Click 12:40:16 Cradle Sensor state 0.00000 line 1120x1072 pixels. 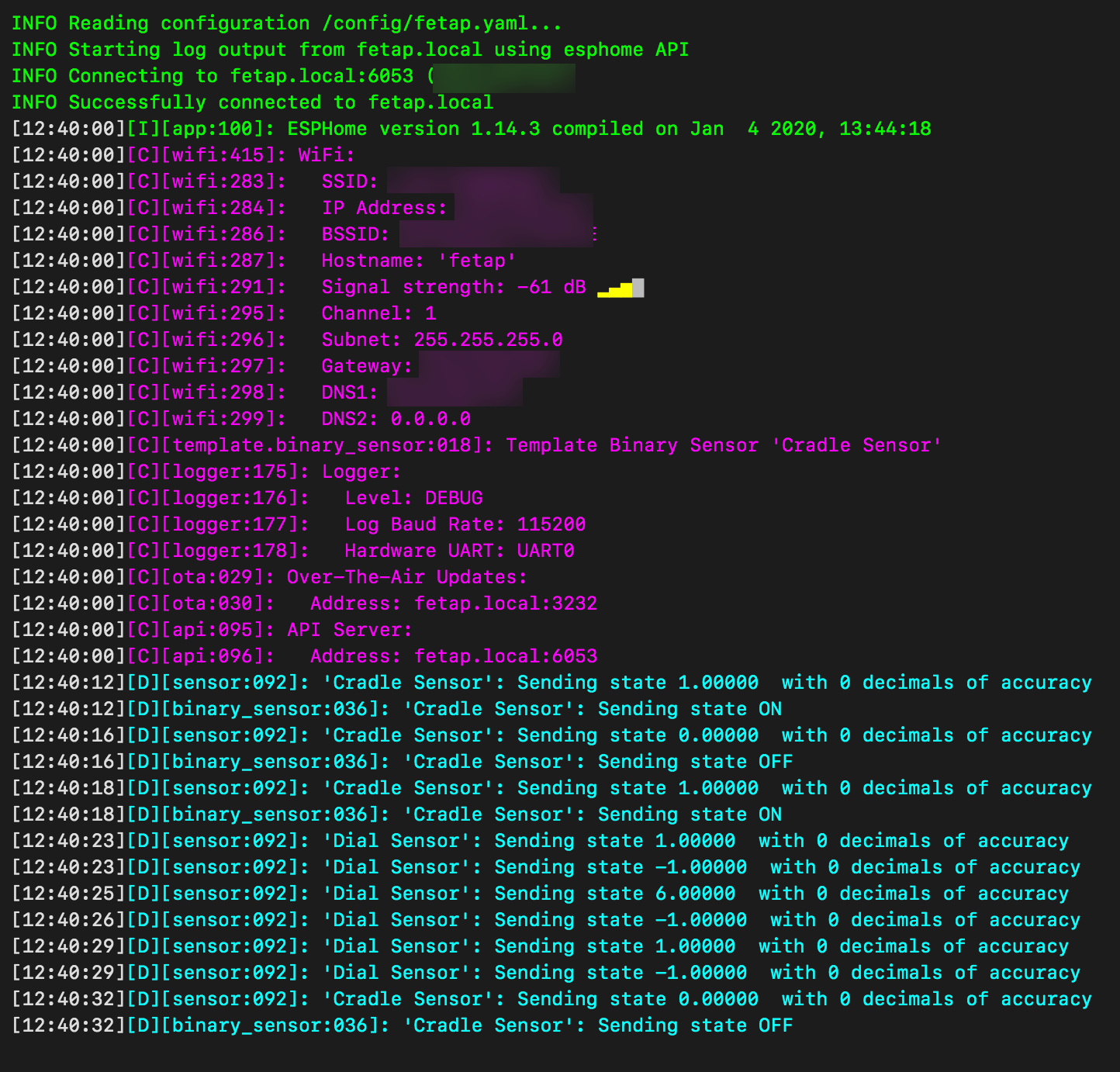551,735
